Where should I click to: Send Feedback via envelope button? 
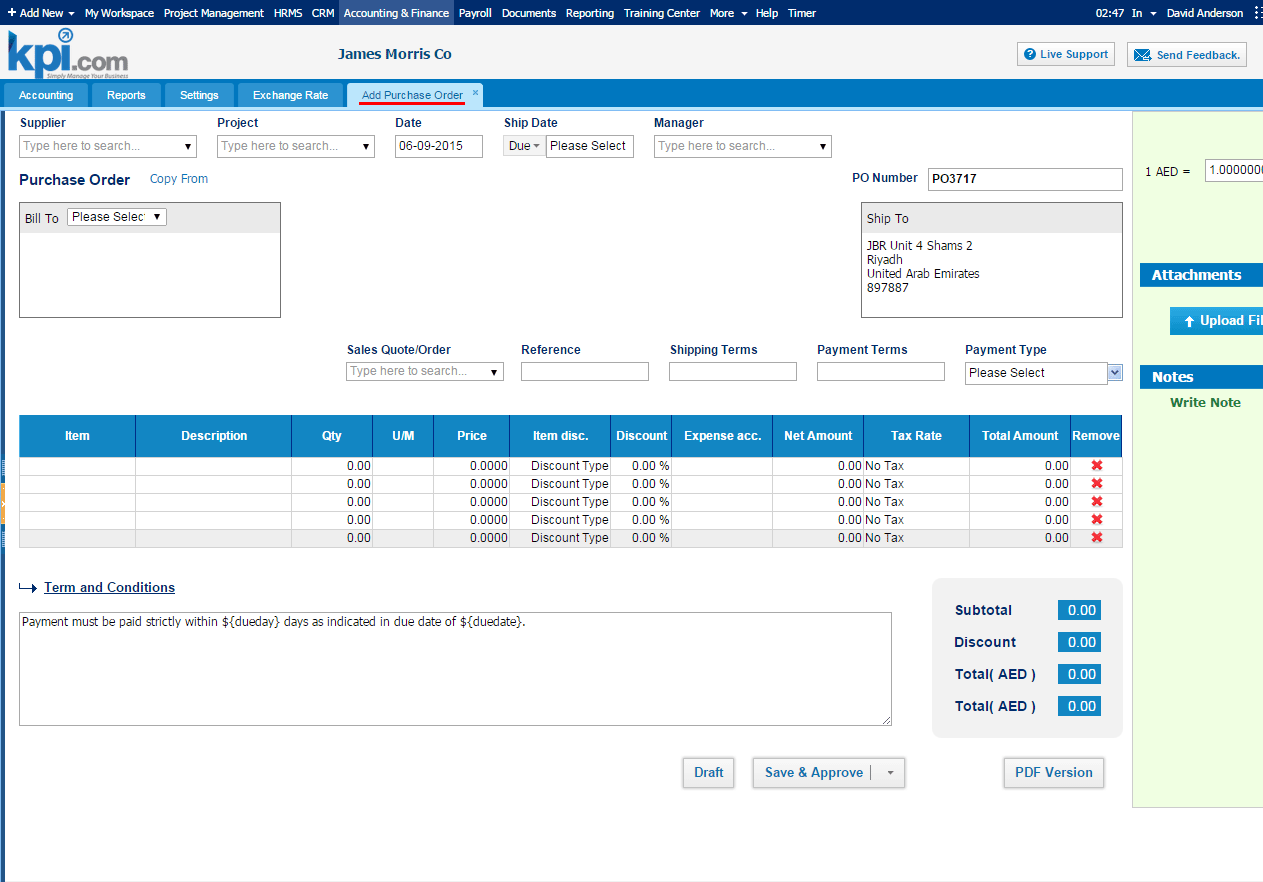[x=1187, y=55]
